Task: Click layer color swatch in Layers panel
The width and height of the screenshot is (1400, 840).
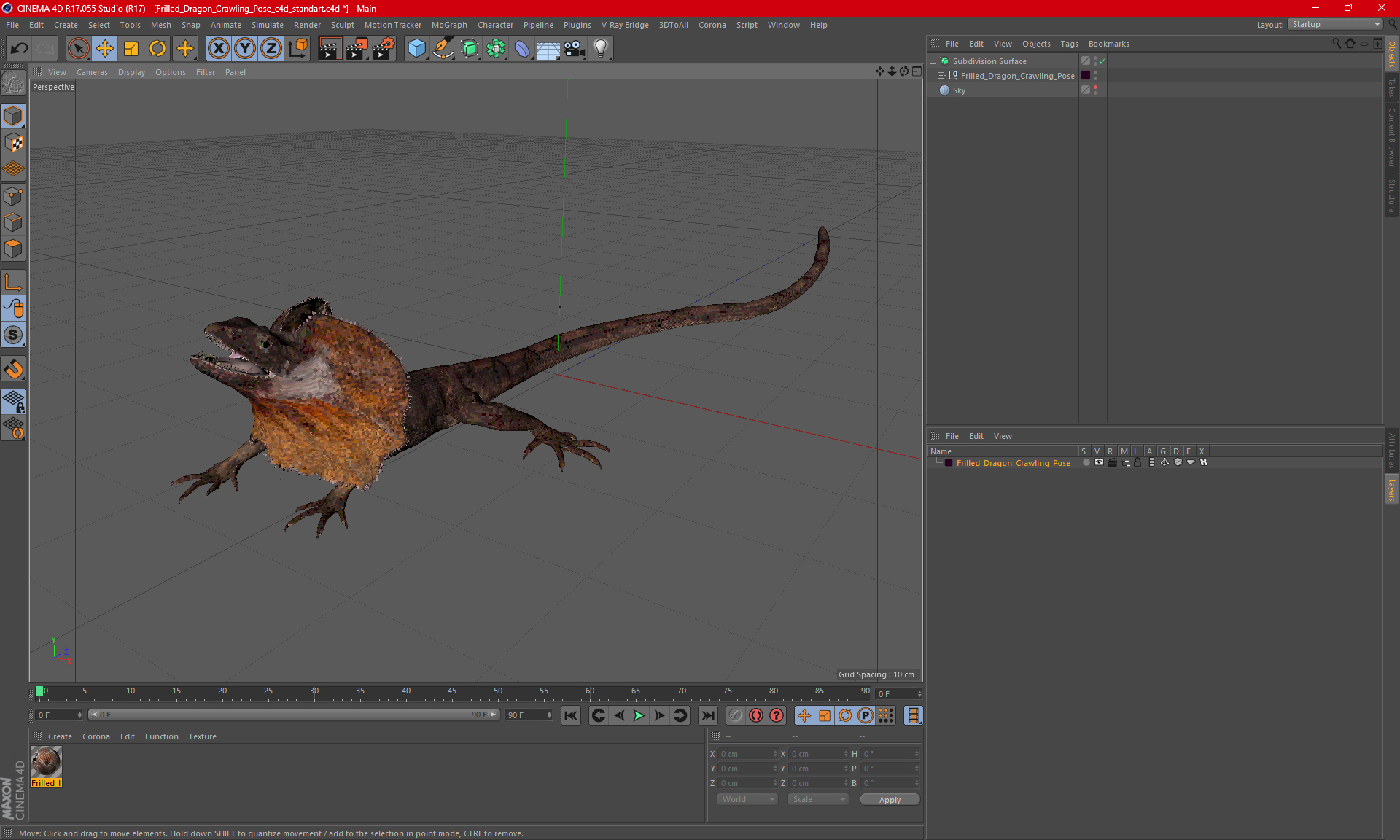Action: click(x=948, y=463)
